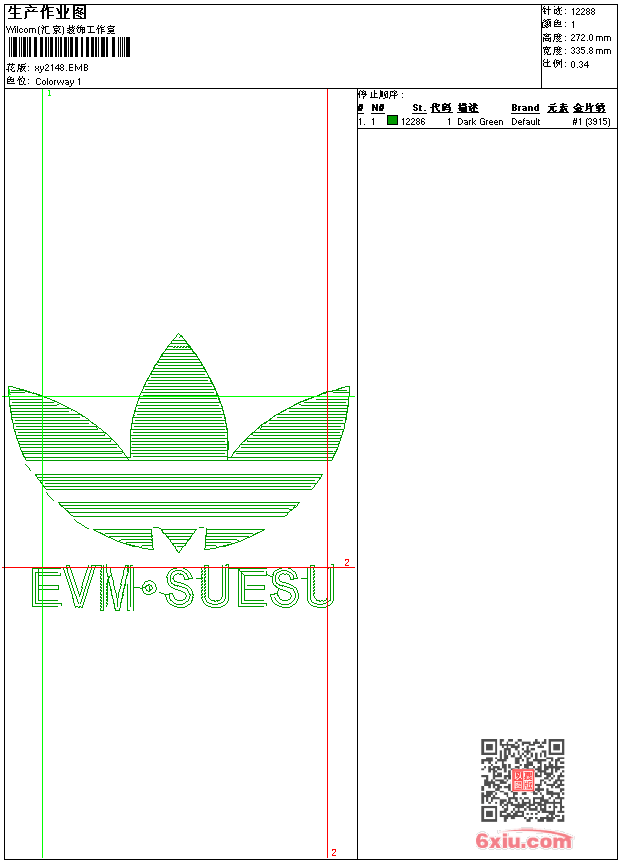Select the "Colorway 1" text
This screenshot has height=860, width=620.
point(58,82)
